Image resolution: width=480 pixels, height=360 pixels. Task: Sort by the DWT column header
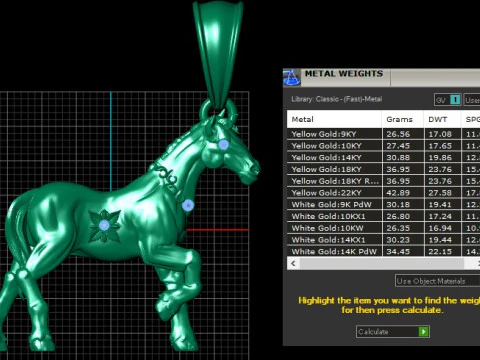click(442, 119)
